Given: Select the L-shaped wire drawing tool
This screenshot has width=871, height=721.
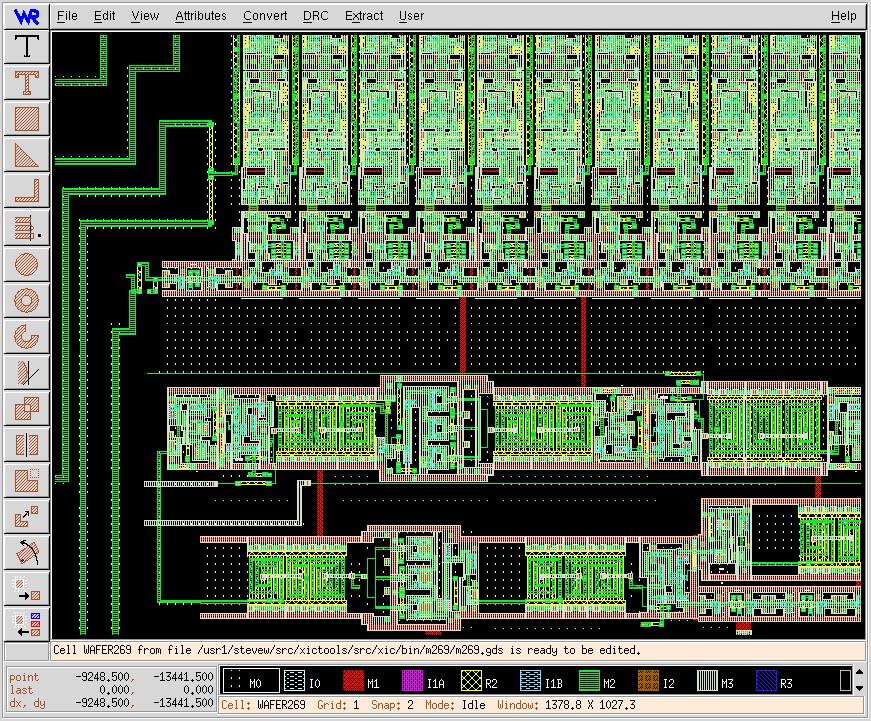Looking at the screenshot, I should coord(27,191).
